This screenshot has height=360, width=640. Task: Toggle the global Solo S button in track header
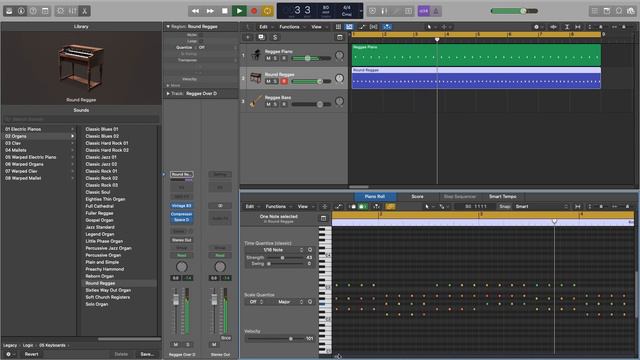coord(275,37)
